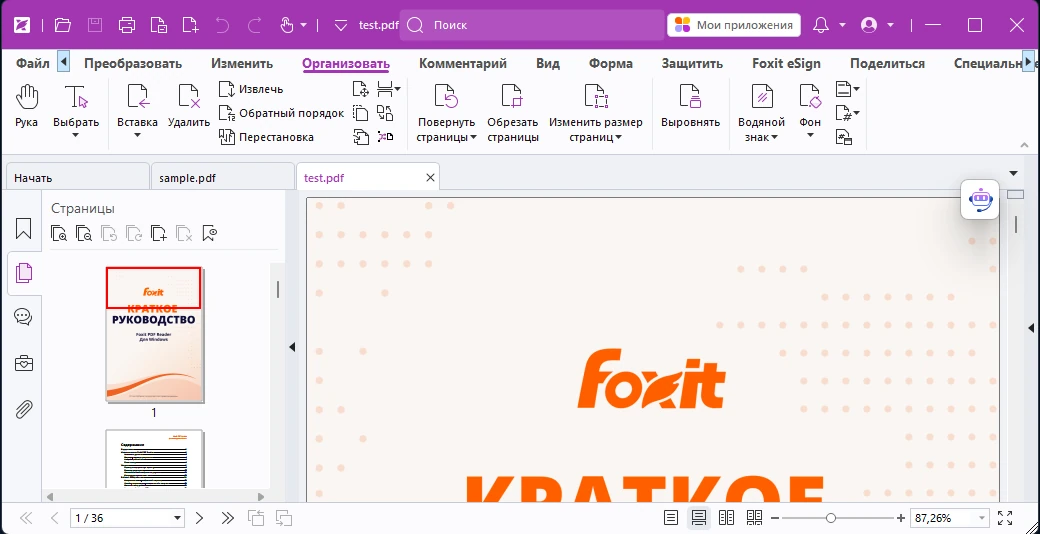This screenshot has height=534, width=1040.
Task: Click the swap pages icon in ribbon
Action: click(385, 113)
